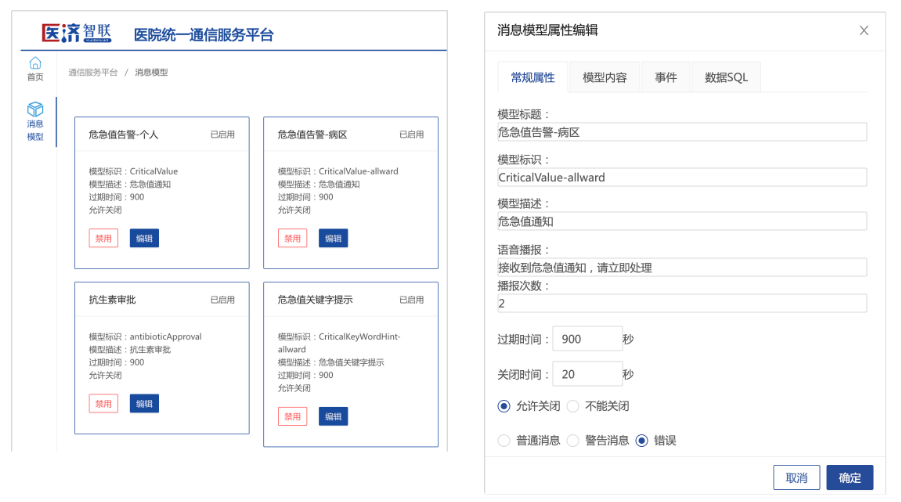Confirm with the 确定 button

pos(850,477)
